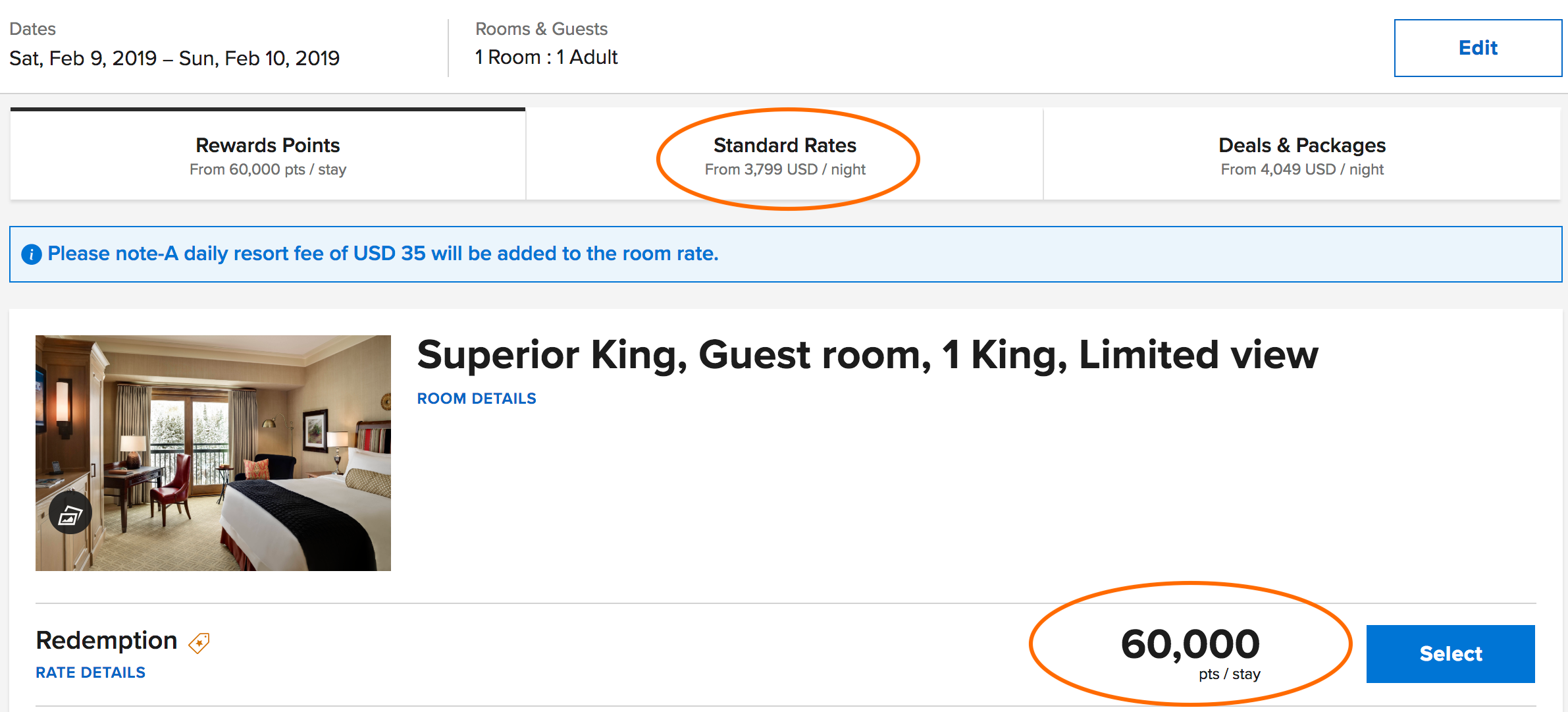
Task: View the RATE DETAILS link
Action: (x=90, y=672)
